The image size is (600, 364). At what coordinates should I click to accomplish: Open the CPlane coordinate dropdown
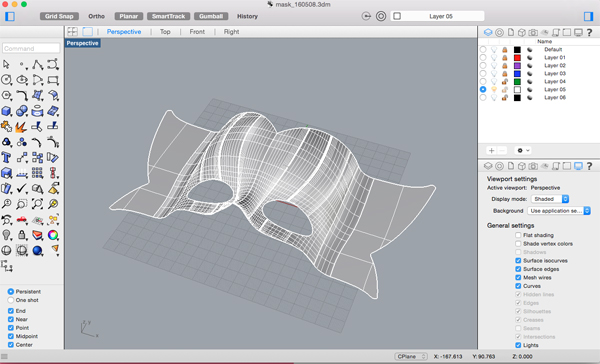click(x=411, y=356)
